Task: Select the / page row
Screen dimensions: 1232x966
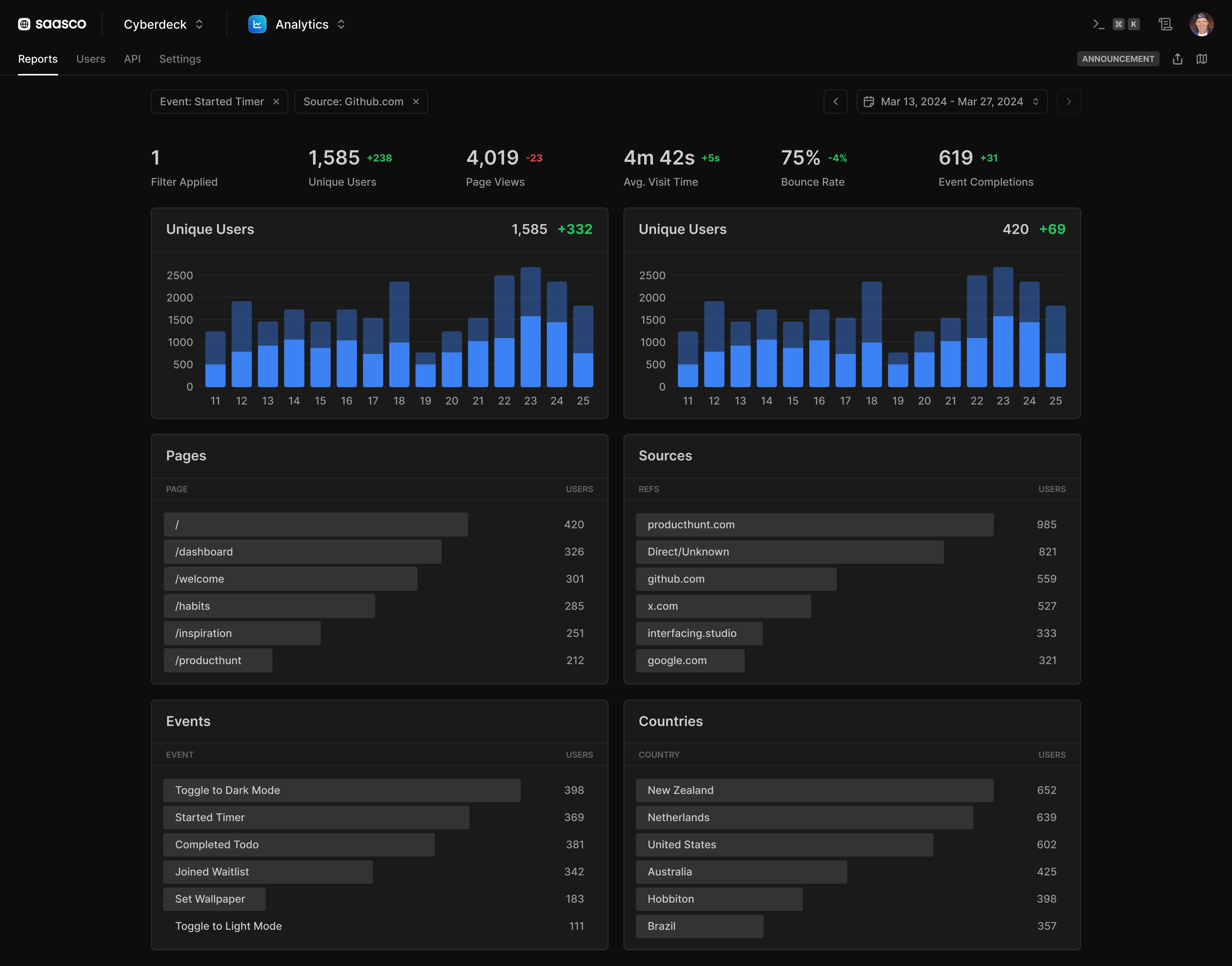Action: click(380, 524)
